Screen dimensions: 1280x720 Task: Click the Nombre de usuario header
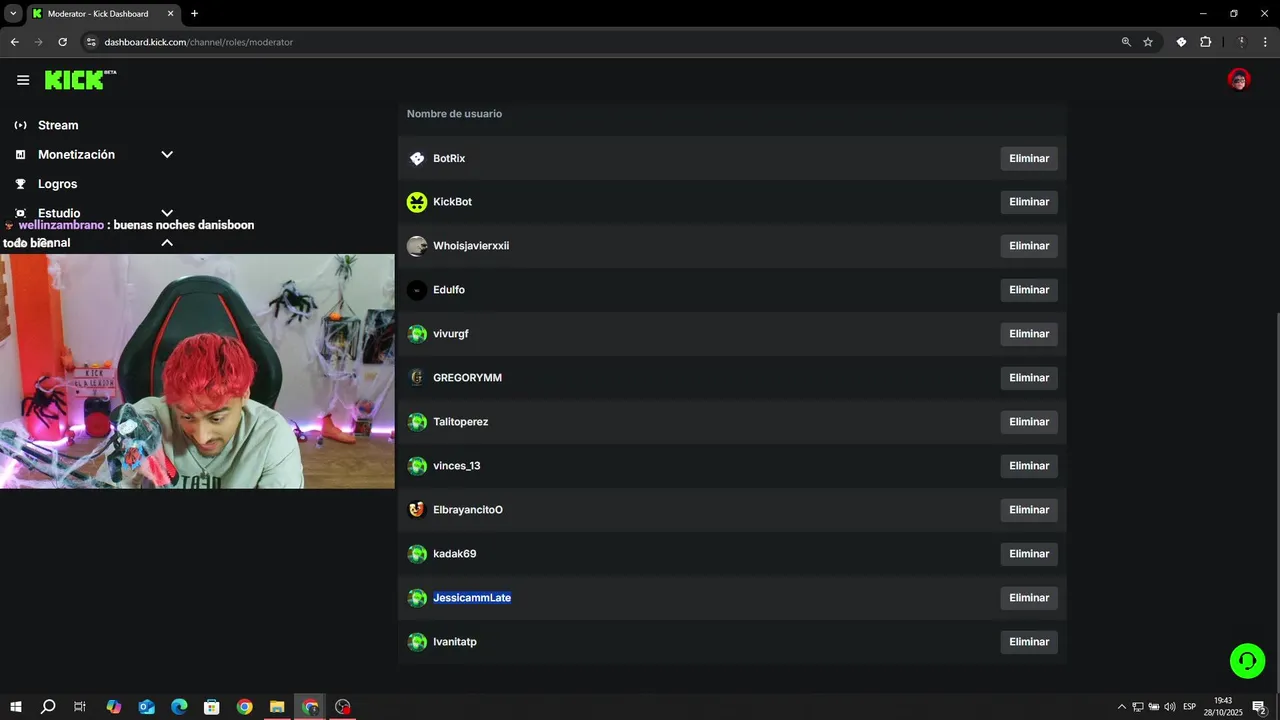pos(454,114)
